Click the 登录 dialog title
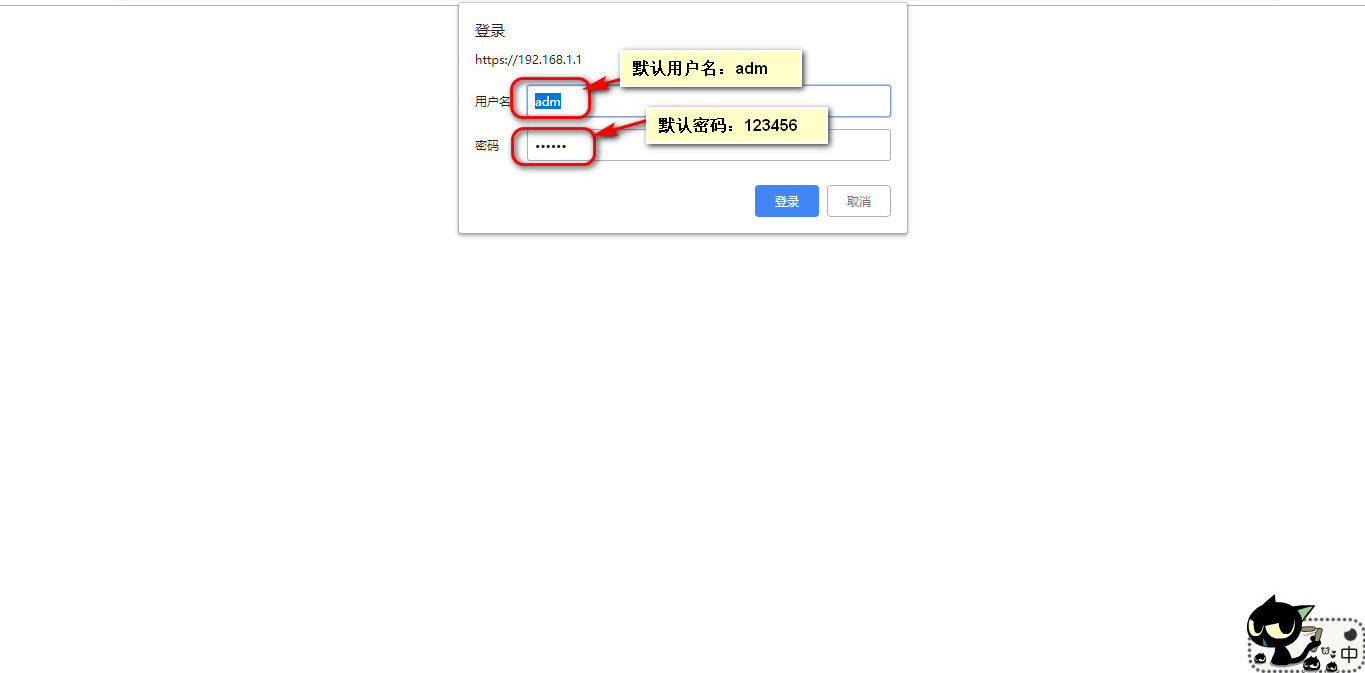The width and height of the screenshot is (1365, 673). [x=490, y=31]
